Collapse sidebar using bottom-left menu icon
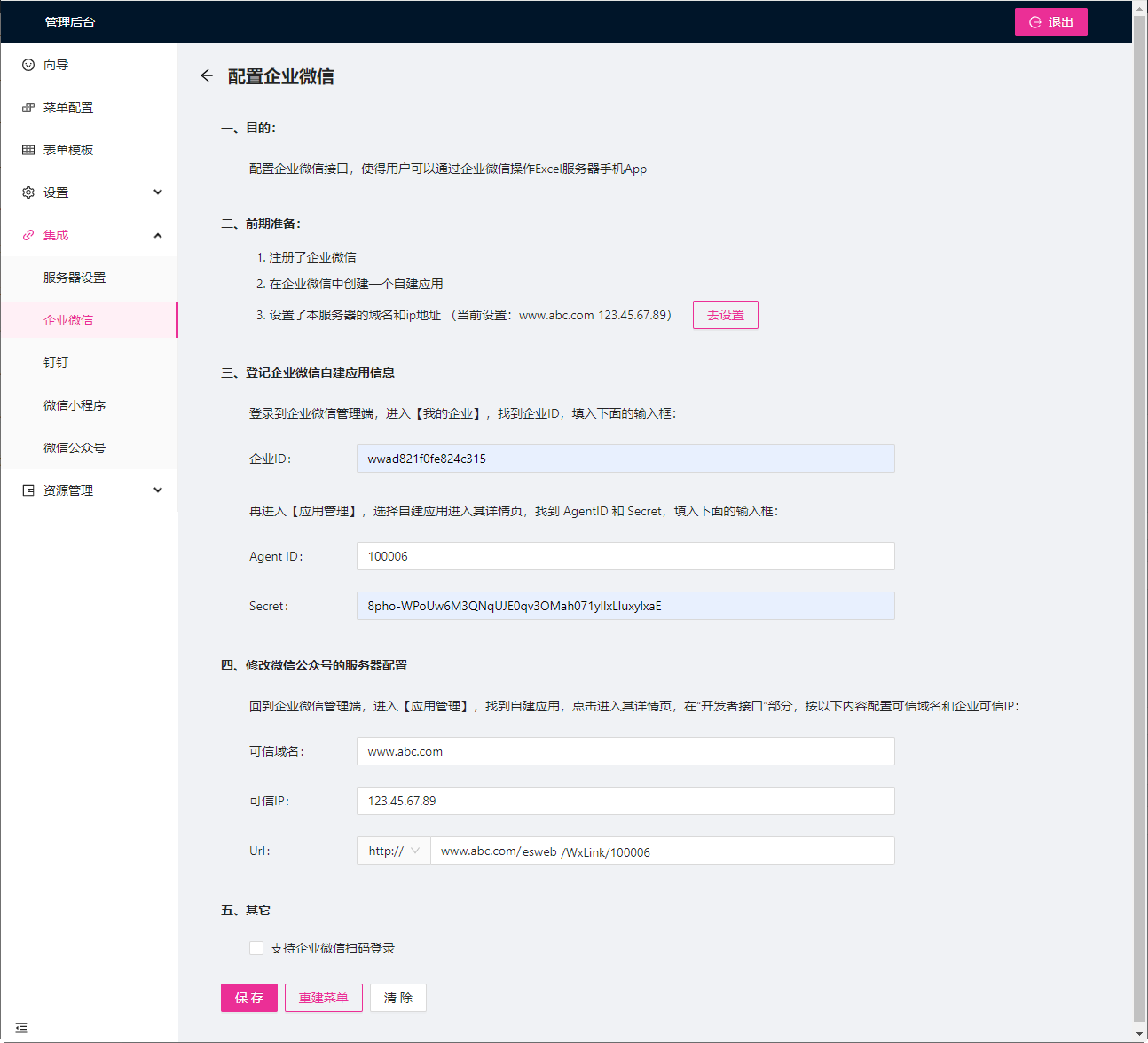This screenshot has height=1043, width=1148. point(21,1028)
